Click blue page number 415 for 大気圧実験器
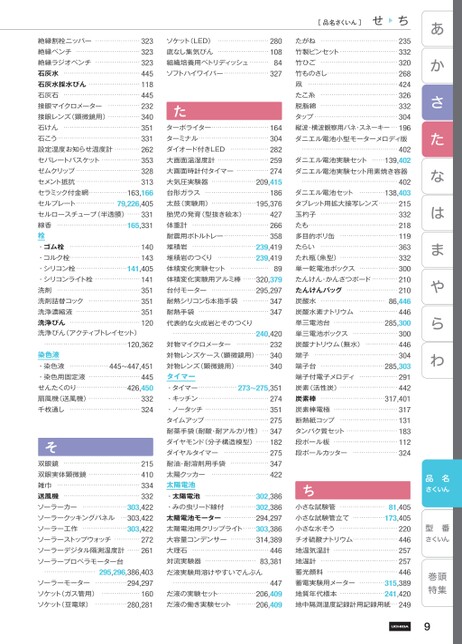Viewport: 462px width, 644px height. point(276,182)
